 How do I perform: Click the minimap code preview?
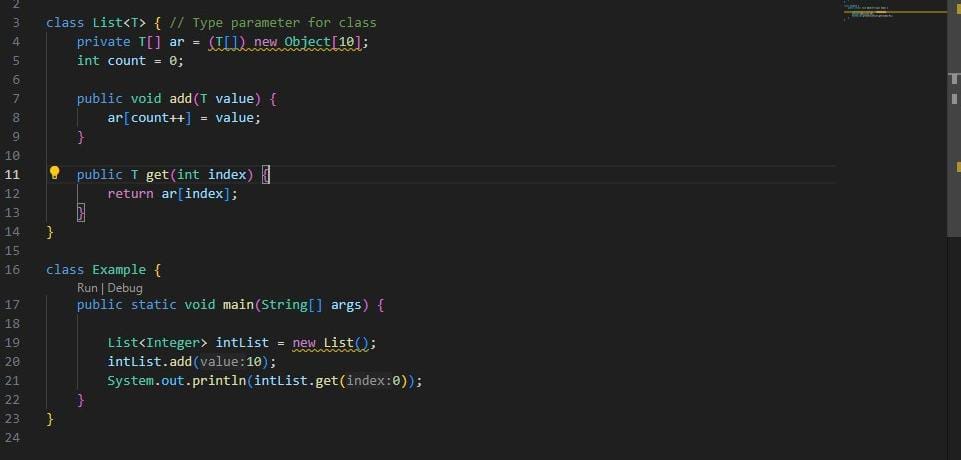coord(870,11)
